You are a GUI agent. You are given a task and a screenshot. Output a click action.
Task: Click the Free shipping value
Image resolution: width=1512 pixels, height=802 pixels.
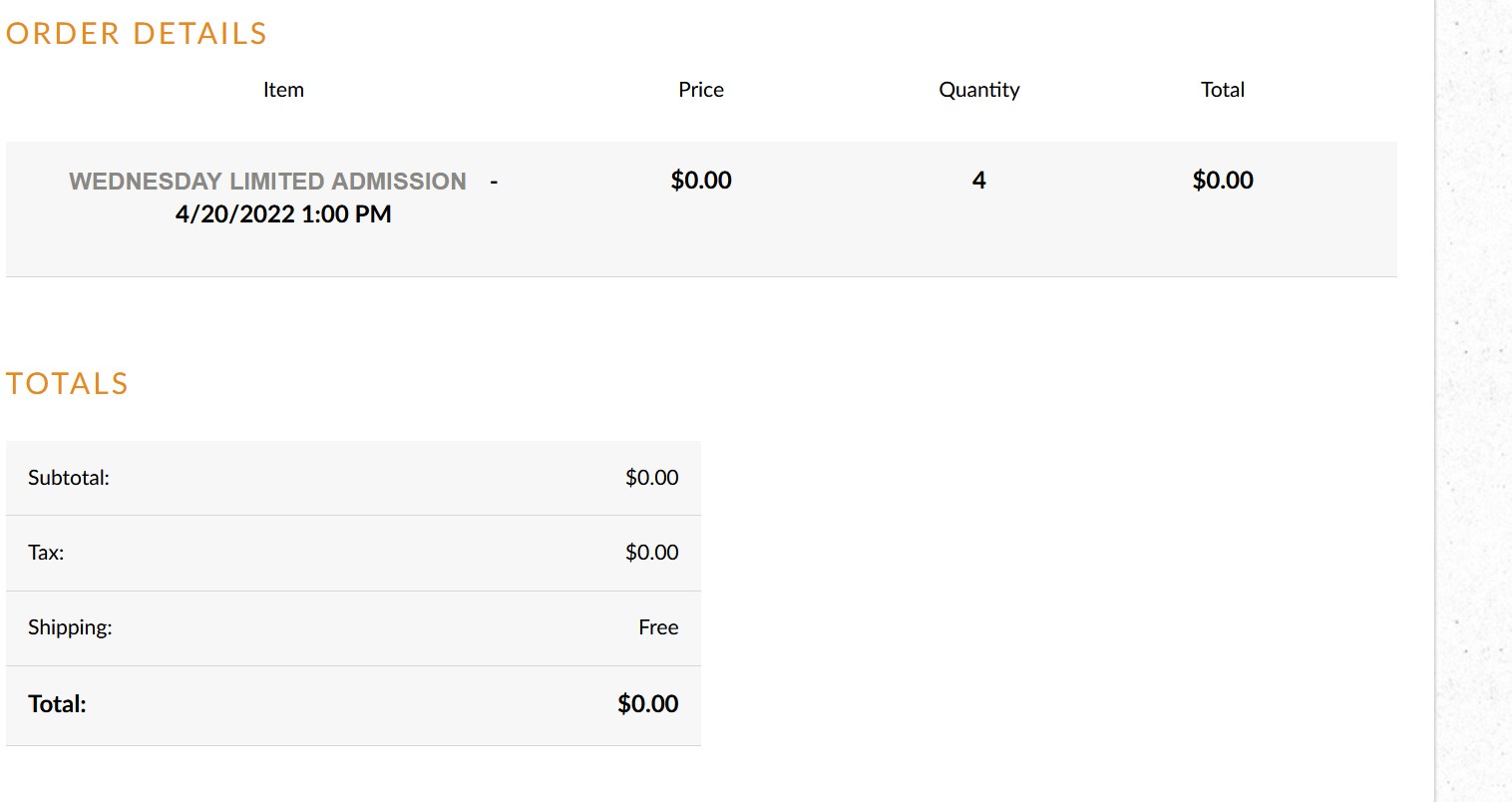[x=658, y=627]
